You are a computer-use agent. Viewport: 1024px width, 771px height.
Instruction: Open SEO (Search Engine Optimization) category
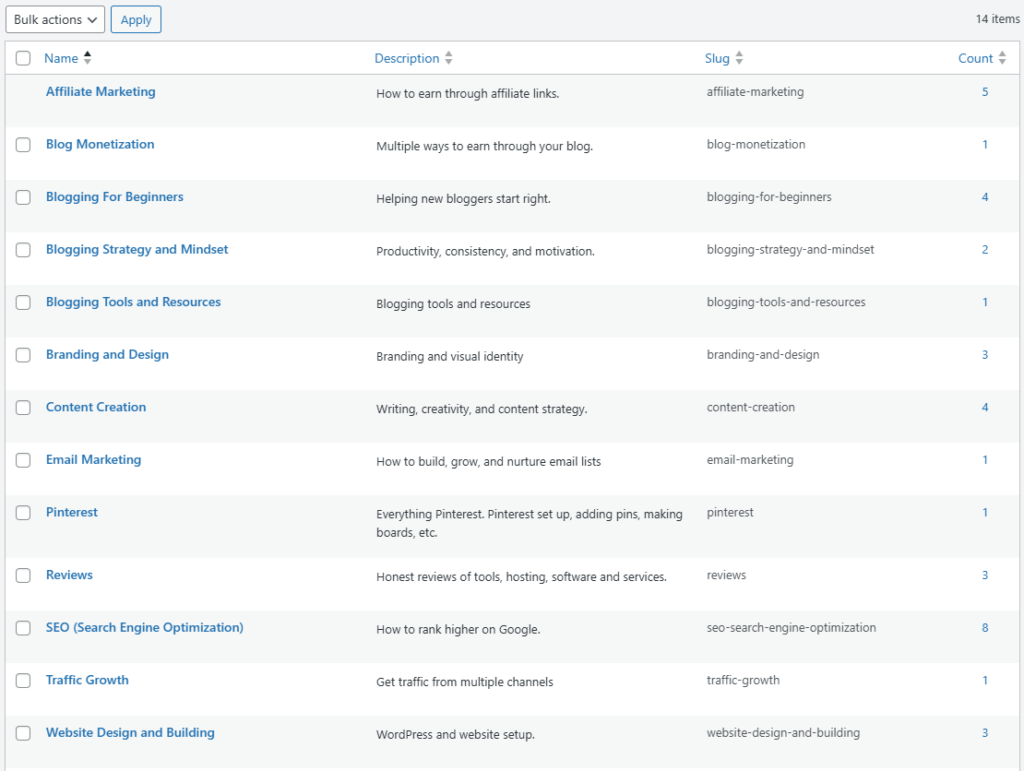click(144, 627)
